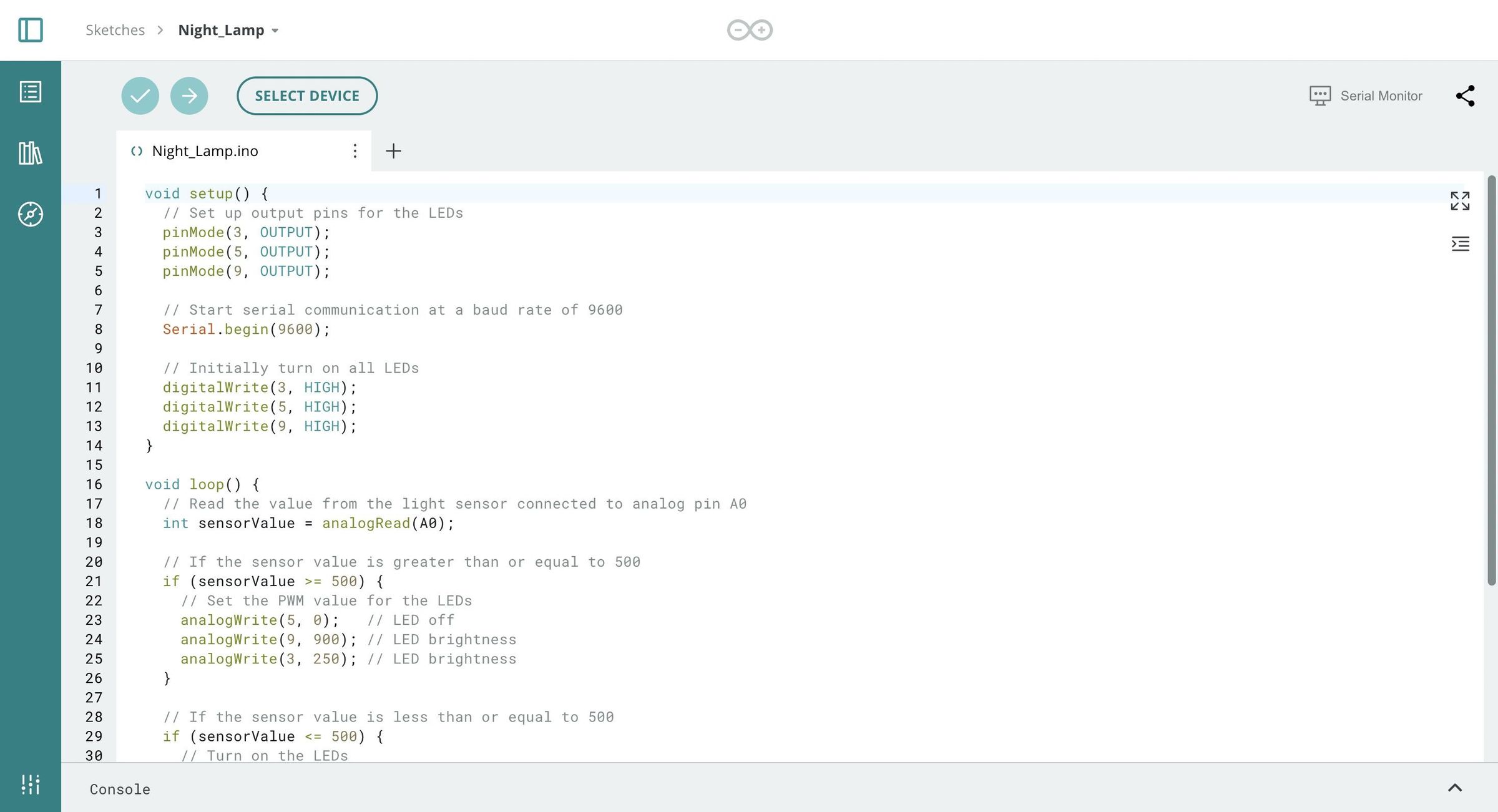Open the Serial Monitor
Screen dimensions: 1498x812
click(x=1366, y=95)
